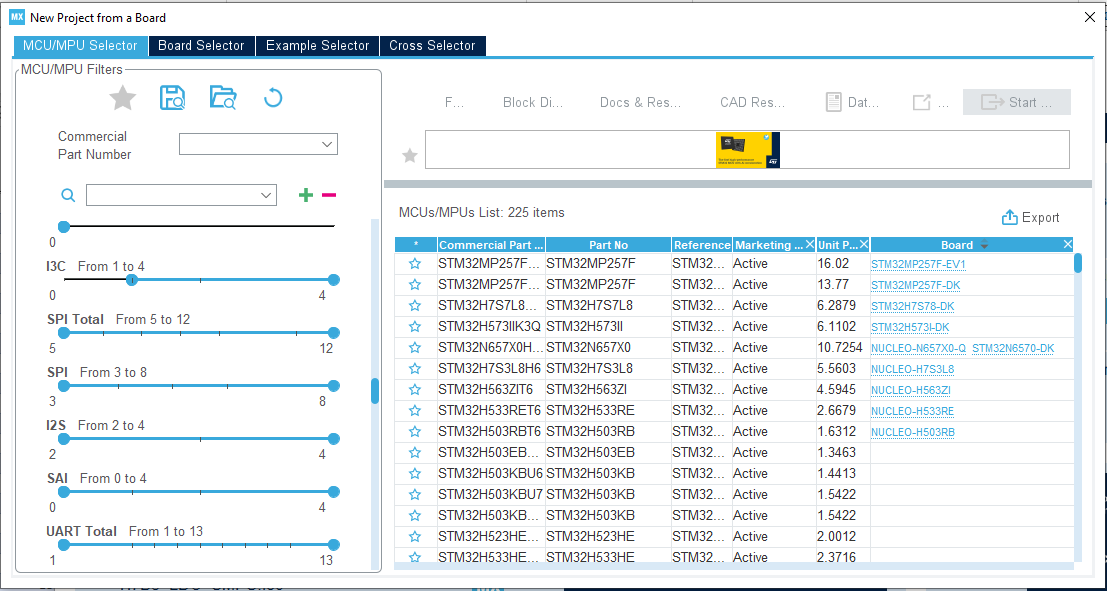Image resolution: width=1107 pixels, height=591 pixels.
Task: Click the Export icon above the list
Action: 1009,218
